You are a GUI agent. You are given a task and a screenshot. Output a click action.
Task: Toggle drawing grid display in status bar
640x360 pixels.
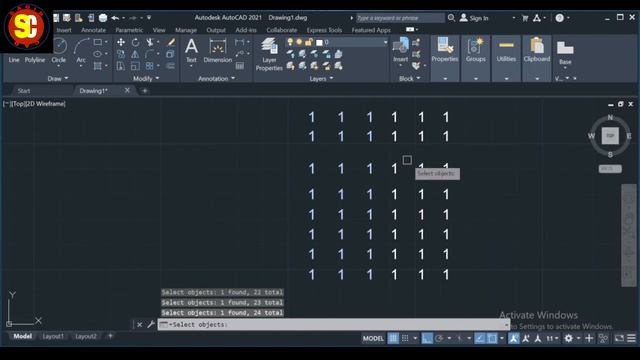pyautogui.click(x=393, y=338)
